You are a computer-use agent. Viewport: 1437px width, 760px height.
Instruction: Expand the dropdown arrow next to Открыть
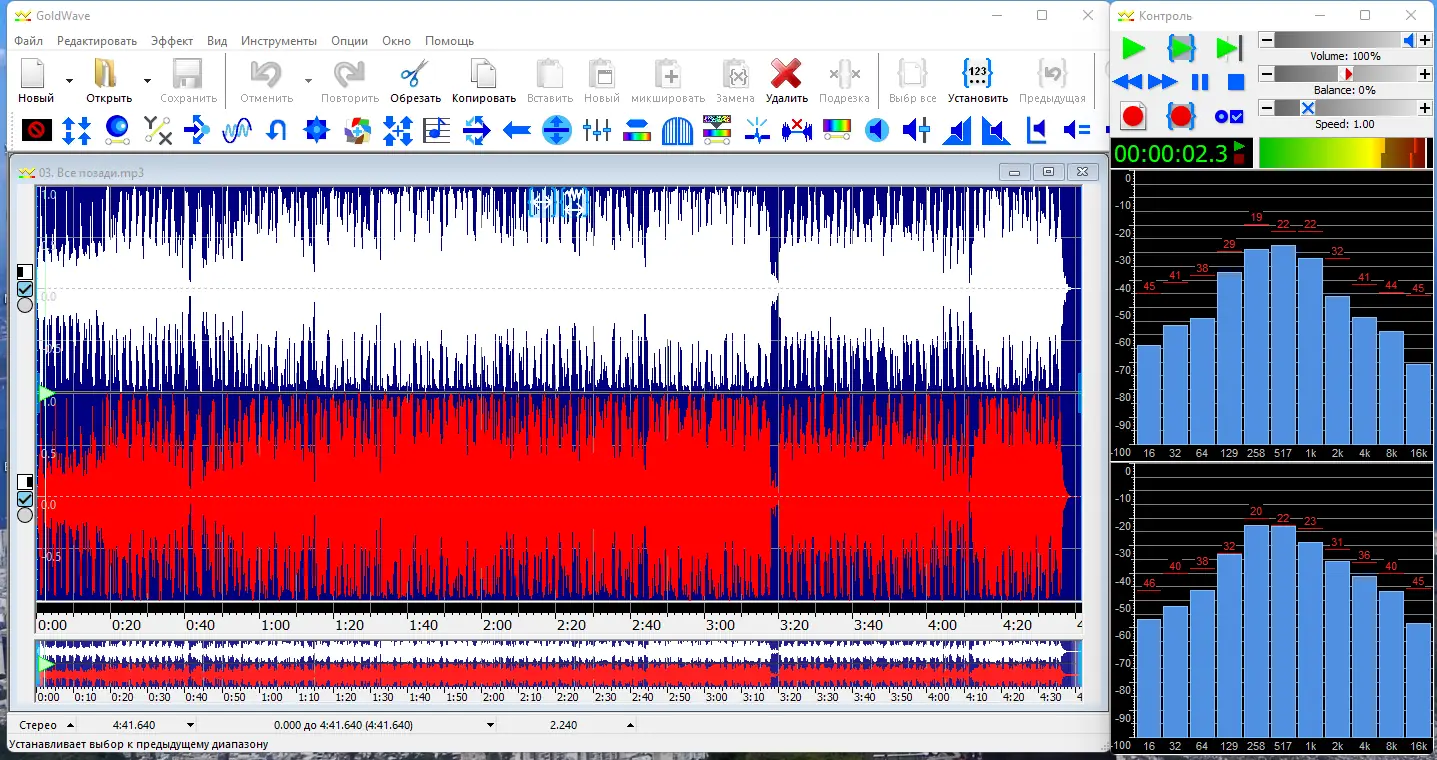click(147, 81)
